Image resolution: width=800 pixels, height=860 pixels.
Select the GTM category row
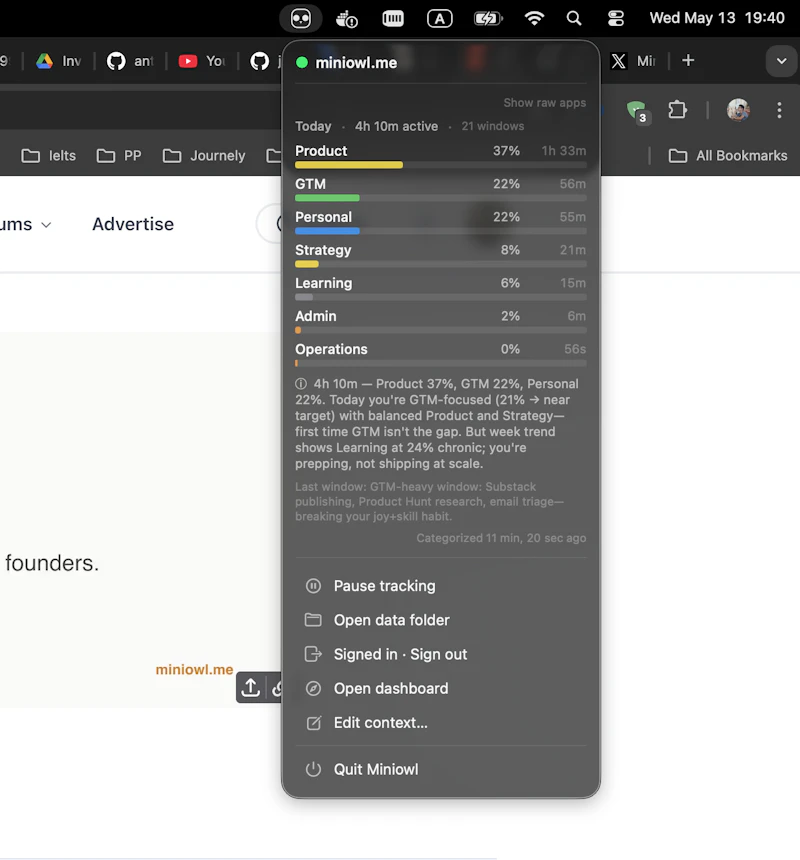coord(440,189)
